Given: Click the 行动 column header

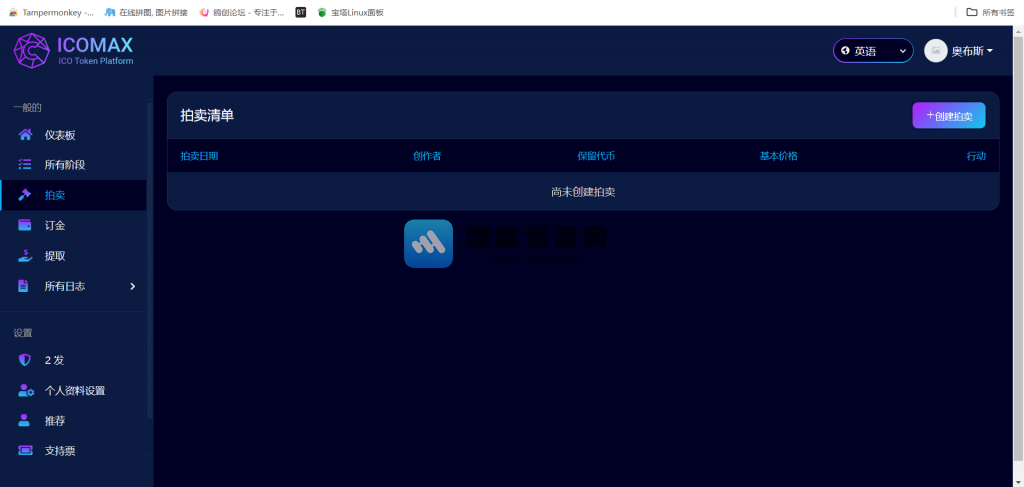Looking at the screenshot, I should [x=976, y=156].
